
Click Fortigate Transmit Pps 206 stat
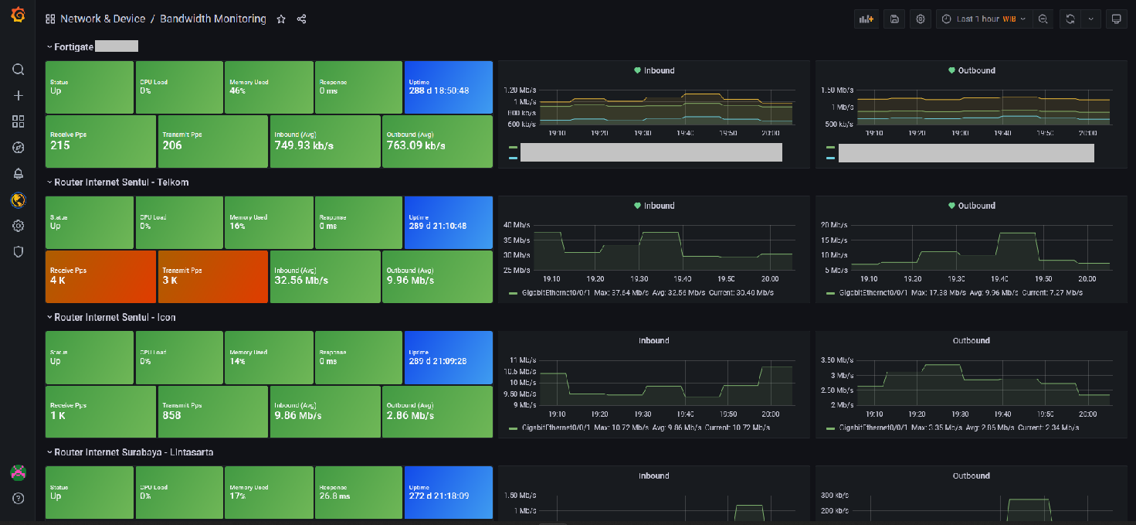tap(212, 141)
